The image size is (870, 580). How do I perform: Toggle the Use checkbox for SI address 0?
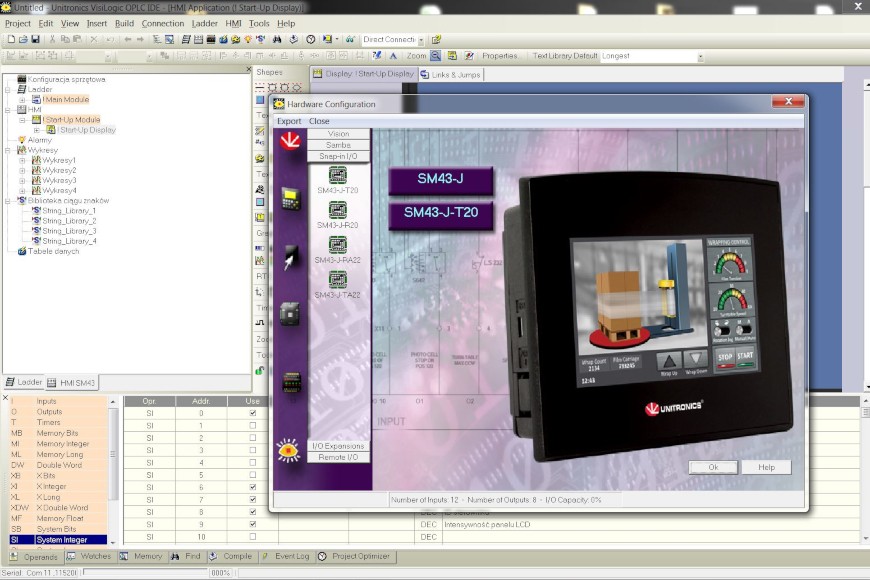[x=252, y=413]
